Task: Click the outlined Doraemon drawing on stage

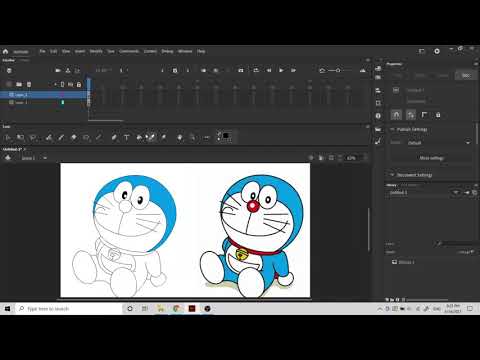Action: [124, 235]
